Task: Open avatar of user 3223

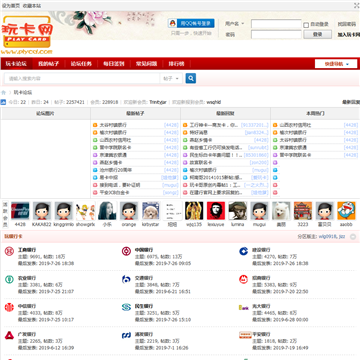Action: [303, 211]
